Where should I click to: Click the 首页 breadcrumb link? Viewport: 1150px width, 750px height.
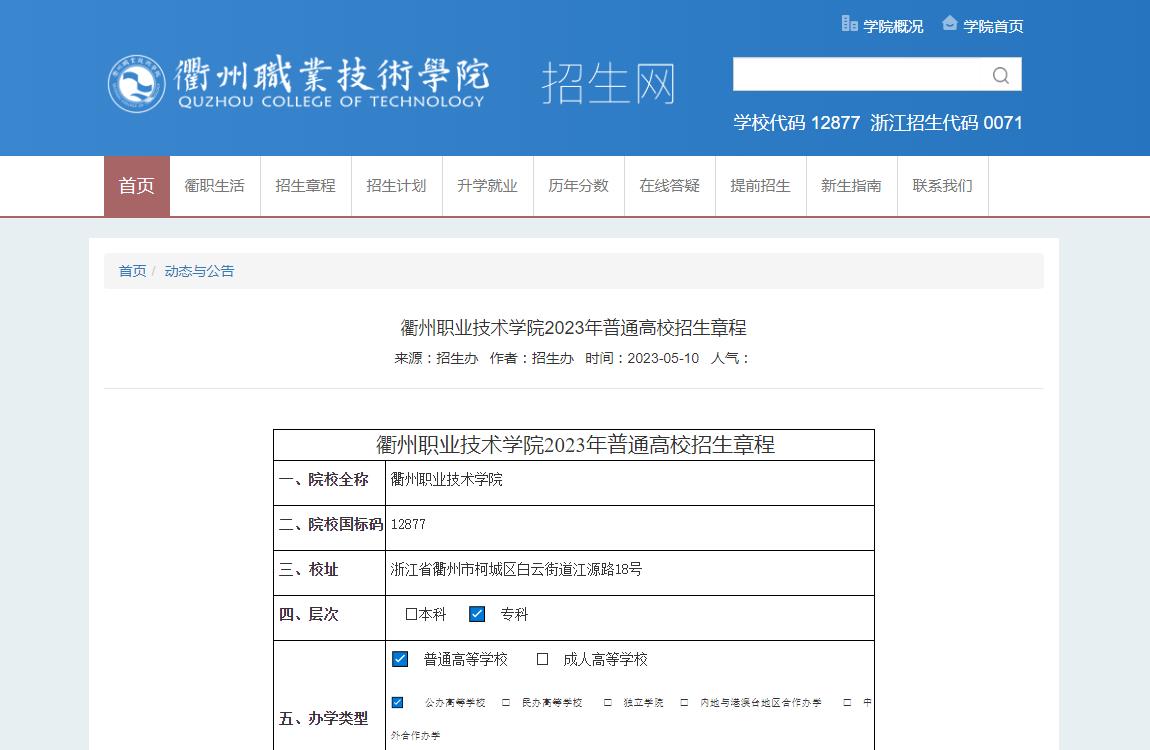tap(132, 271)
